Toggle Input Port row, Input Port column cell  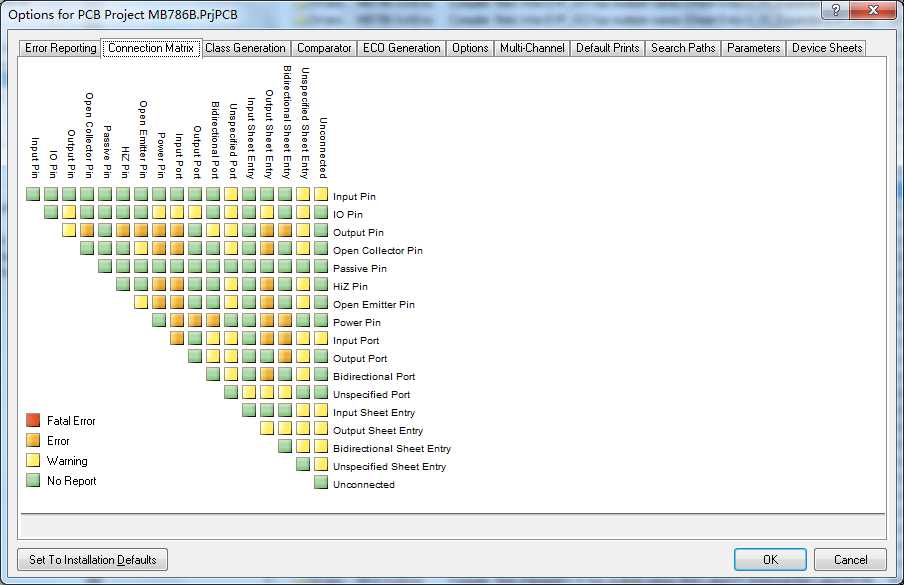coord(177,338)
